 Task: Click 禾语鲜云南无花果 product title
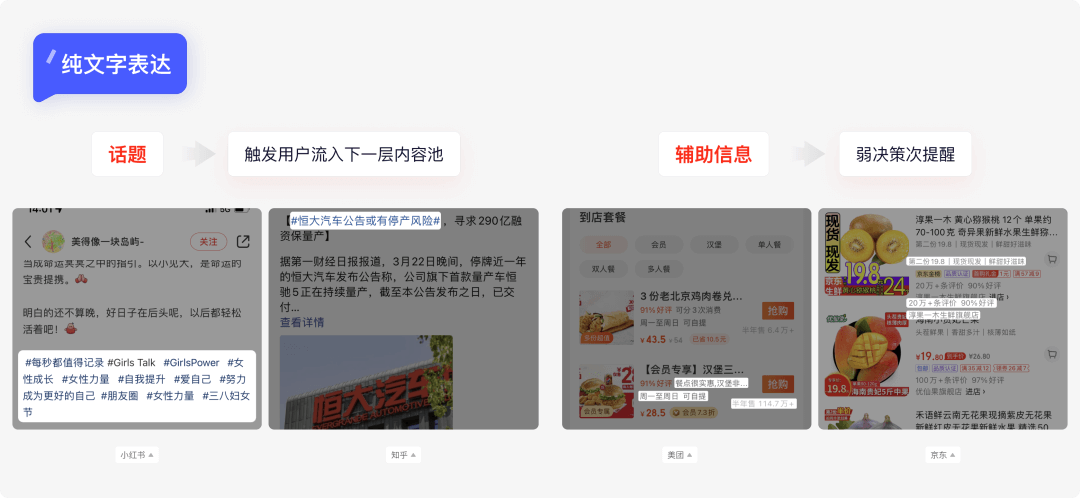click(x=984, y=421)
